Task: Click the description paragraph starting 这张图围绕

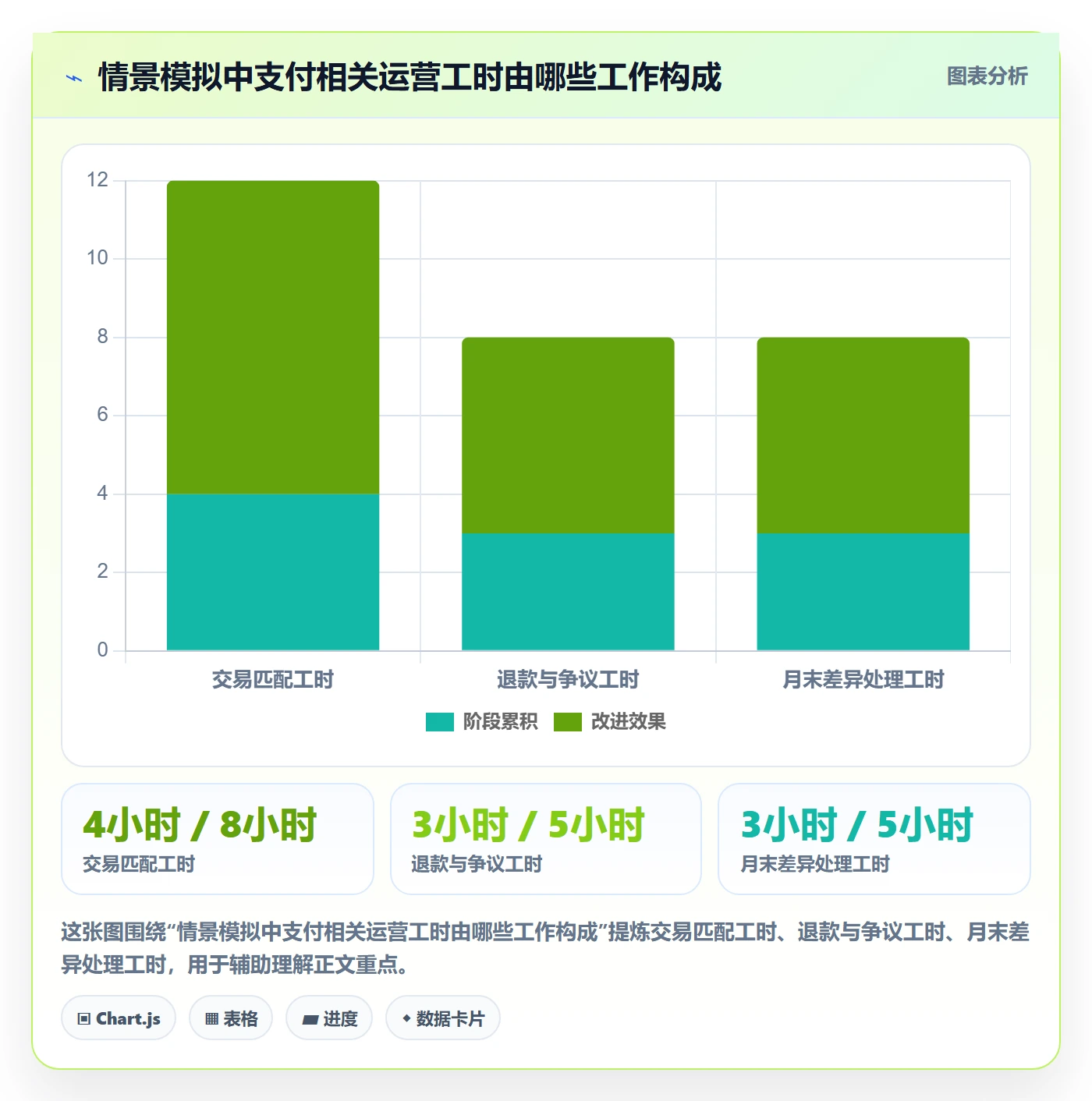Action: [x=546, y=948]
